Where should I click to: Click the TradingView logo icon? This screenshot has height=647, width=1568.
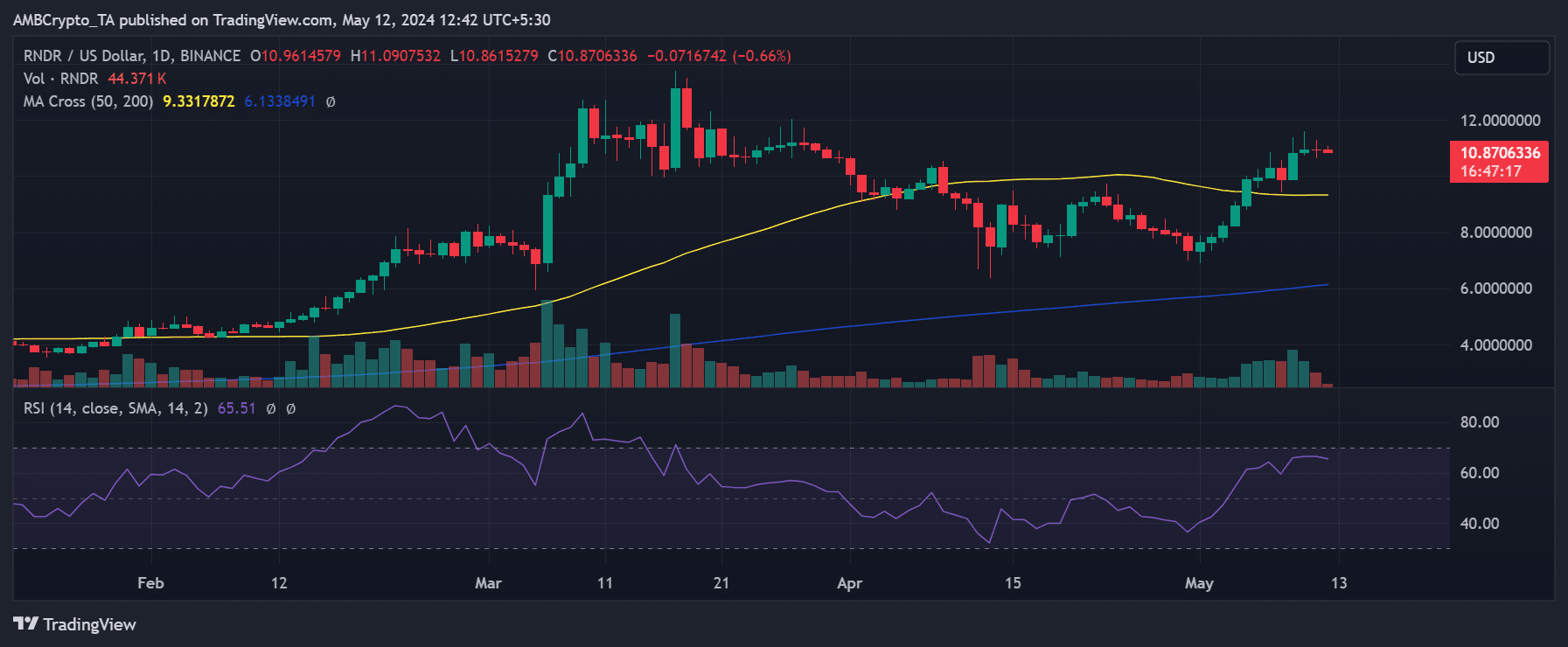point(25,623)
